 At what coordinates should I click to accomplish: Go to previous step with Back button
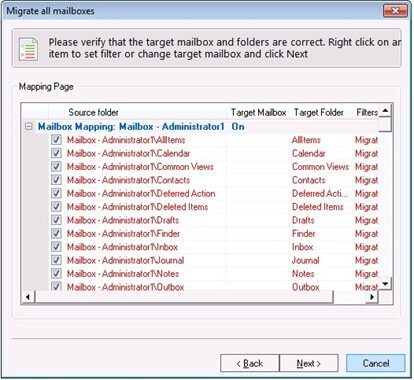(250, 363)
